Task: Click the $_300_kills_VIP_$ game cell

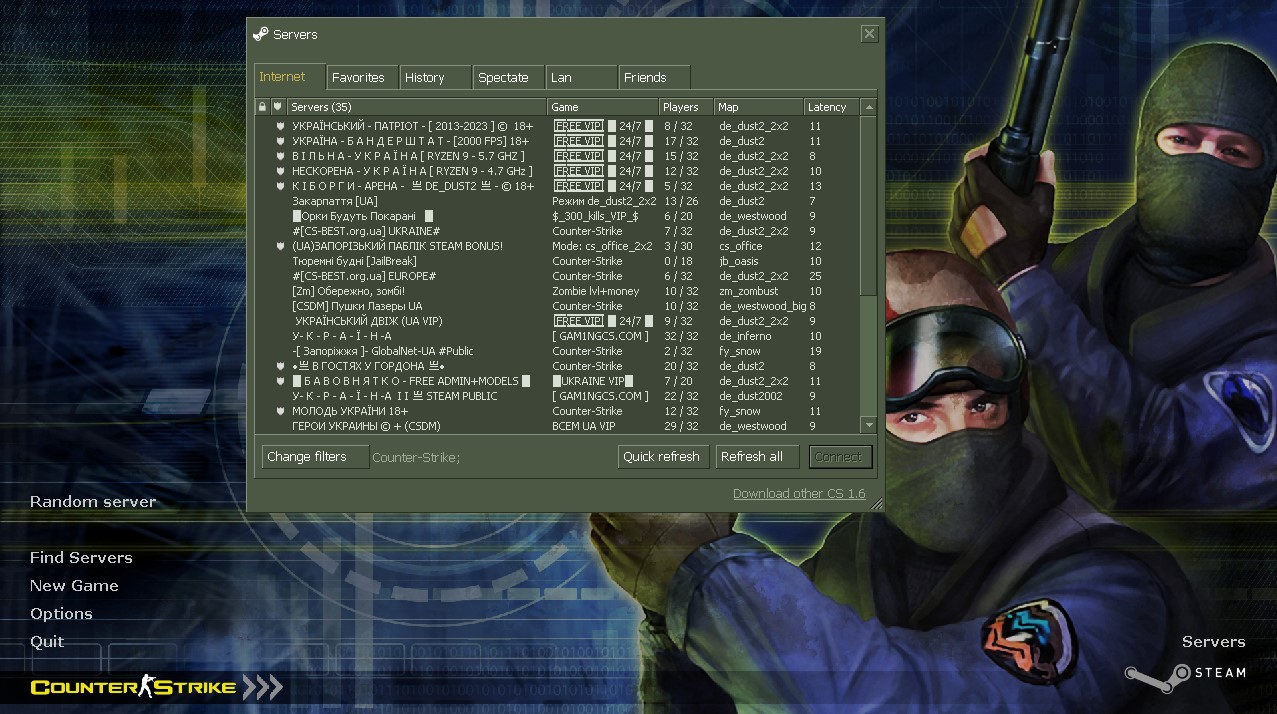Action: 595,216
